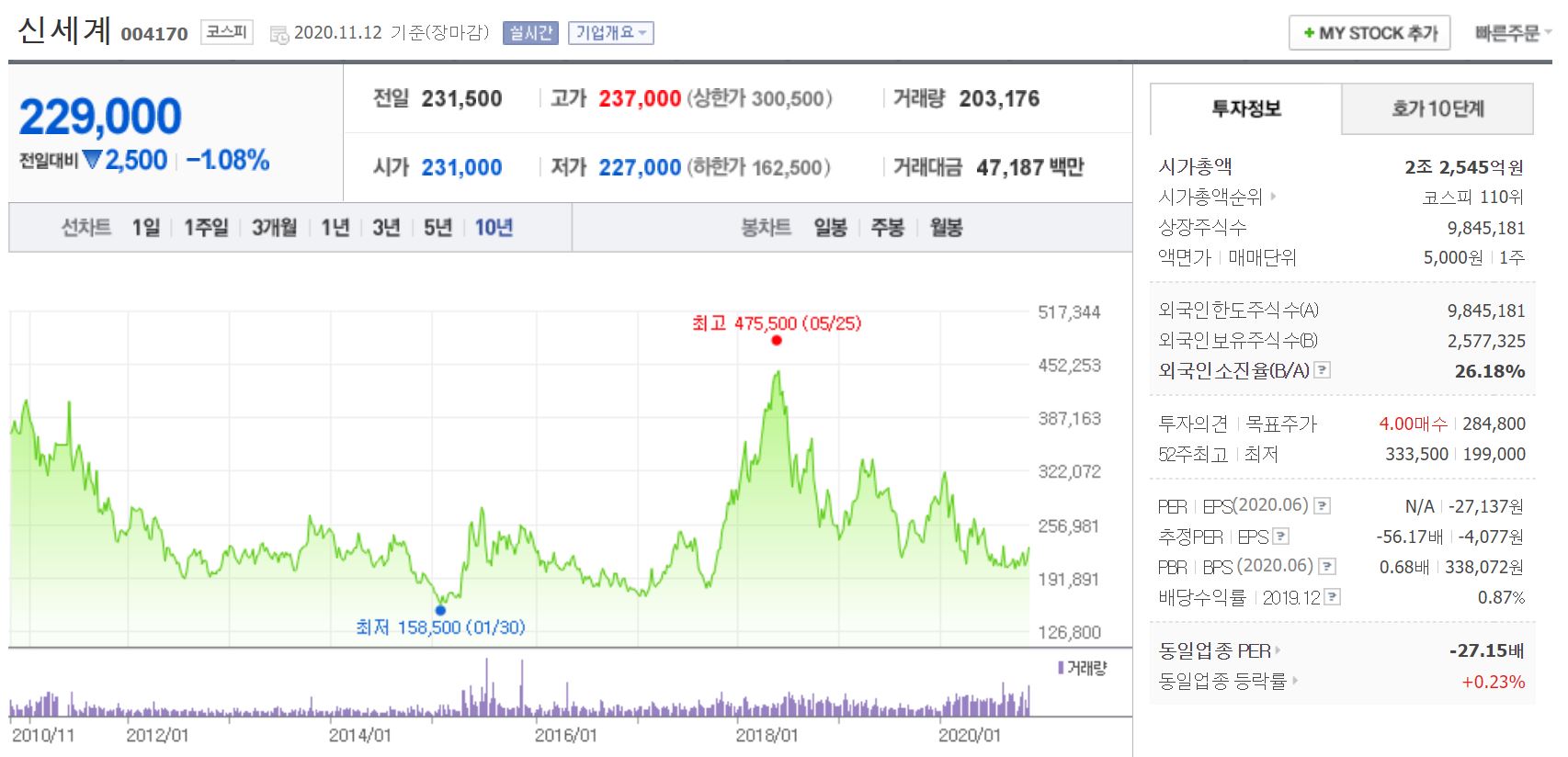Click the red 최고 475,500 peak dot
This screenshot has height=757, width=1568.
pos(777,341)
